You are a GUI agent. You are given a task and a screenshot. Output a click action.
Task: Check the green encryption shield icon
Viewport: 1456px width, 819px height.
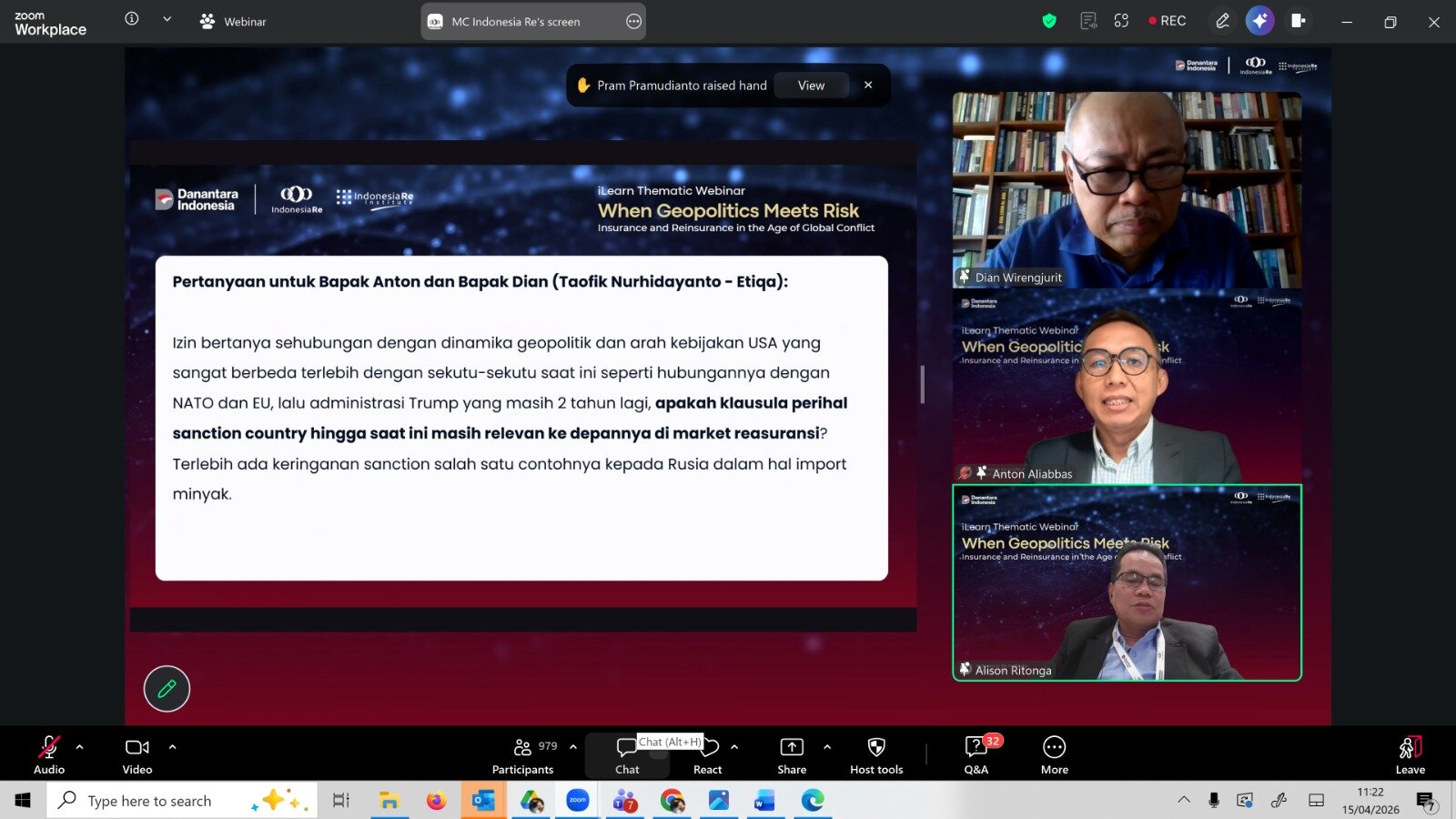coord(1049,21)
